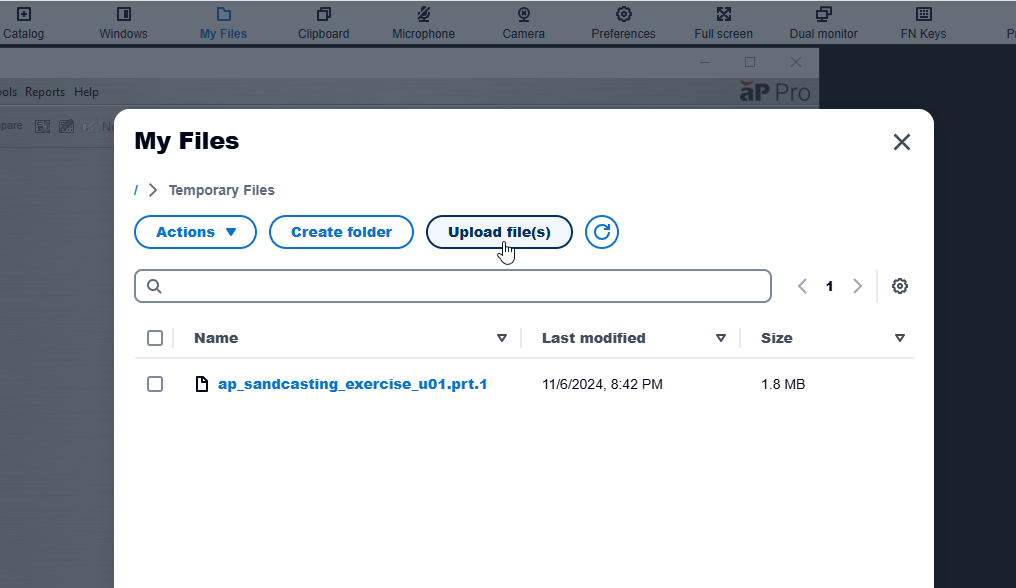The width and height of the screenshot is (1016, 588).
Task: Open the Actions dropdown
Action: [x=195, y=232]
